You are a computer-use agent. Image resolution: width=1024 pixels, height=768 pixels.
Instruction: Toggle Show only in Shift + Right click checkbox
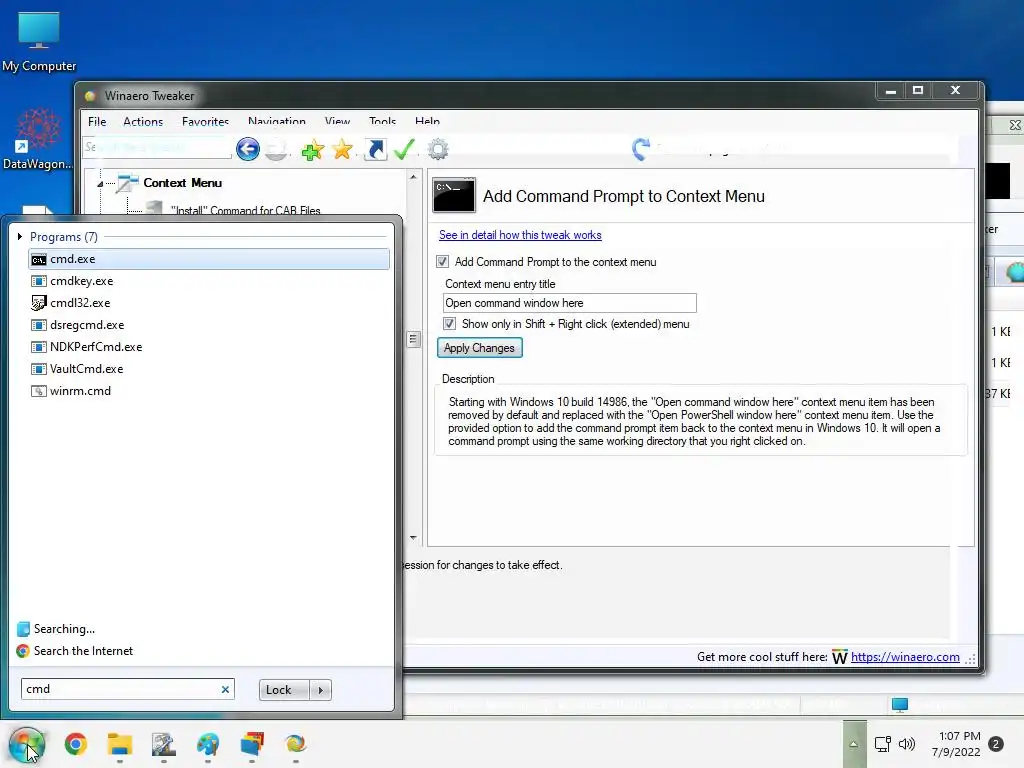pyautogui.click(x=449, y=324)
